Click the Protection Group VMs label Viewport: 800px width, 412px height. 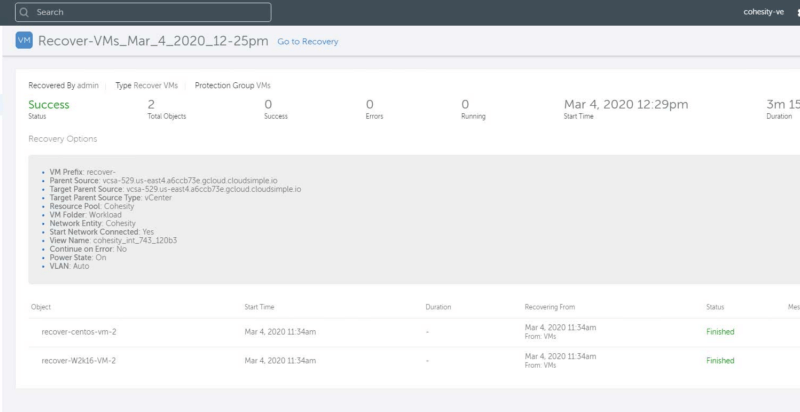pos(232,86)
